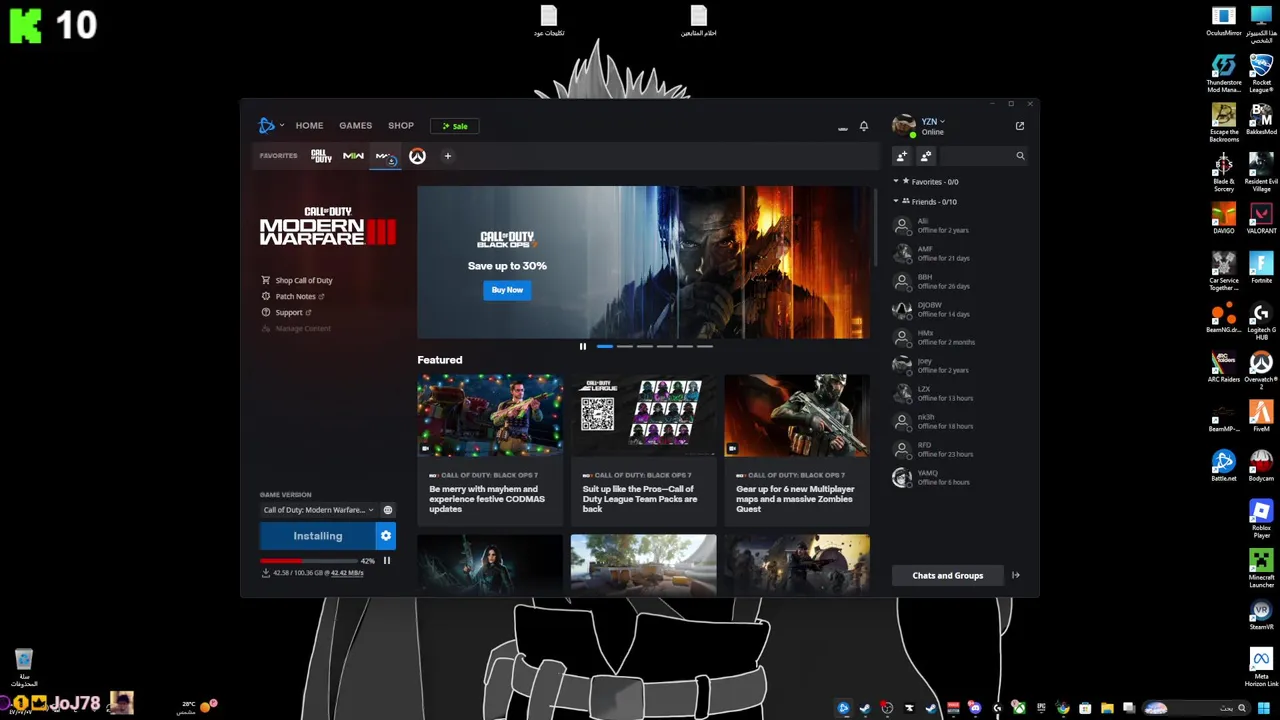Go to GAMES tab
Screen dimensions: 1280x720
(x=355, y=126)
